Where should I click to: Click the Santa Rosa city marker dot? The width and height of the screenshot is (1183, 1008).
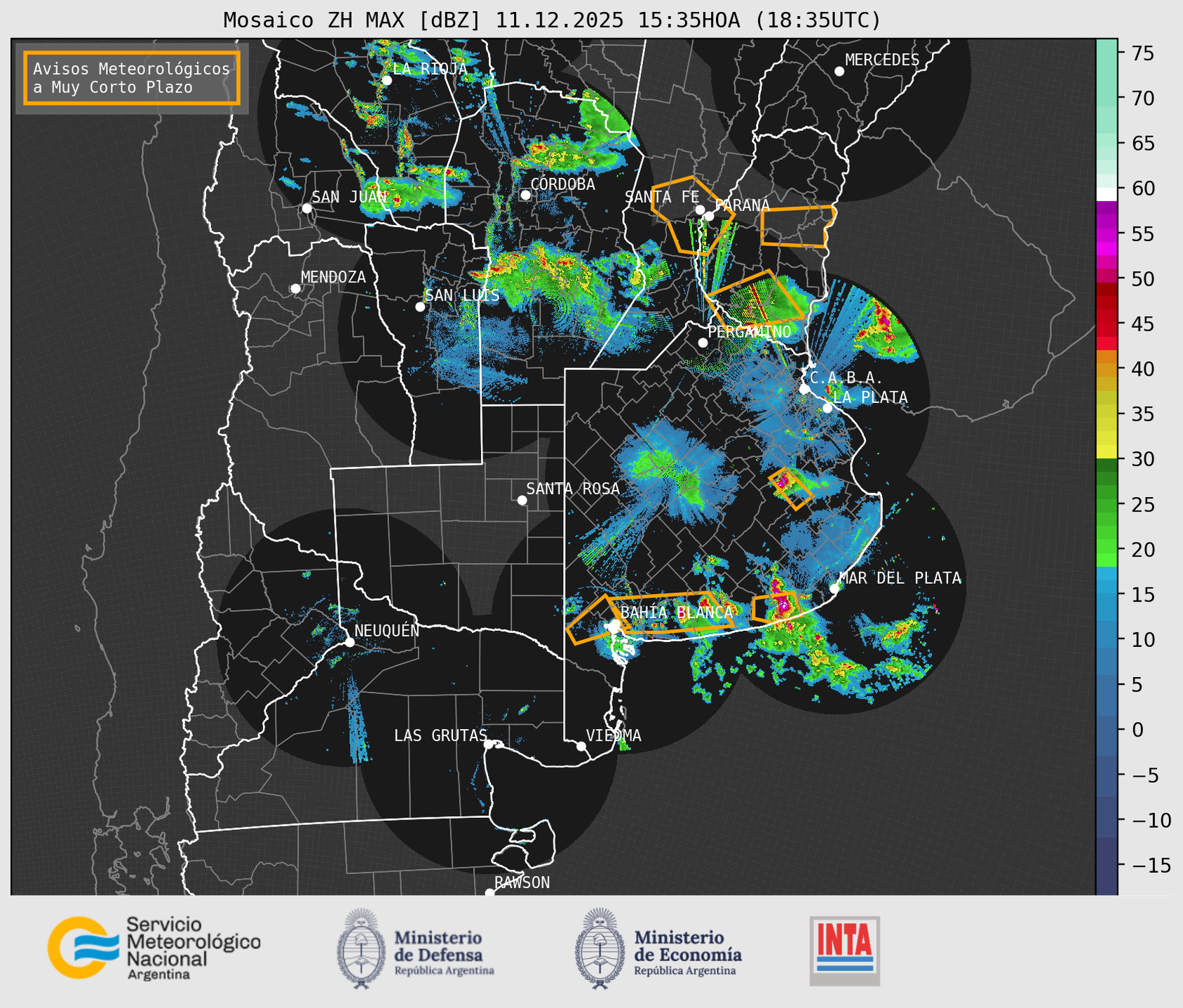[x=522, y=500]
